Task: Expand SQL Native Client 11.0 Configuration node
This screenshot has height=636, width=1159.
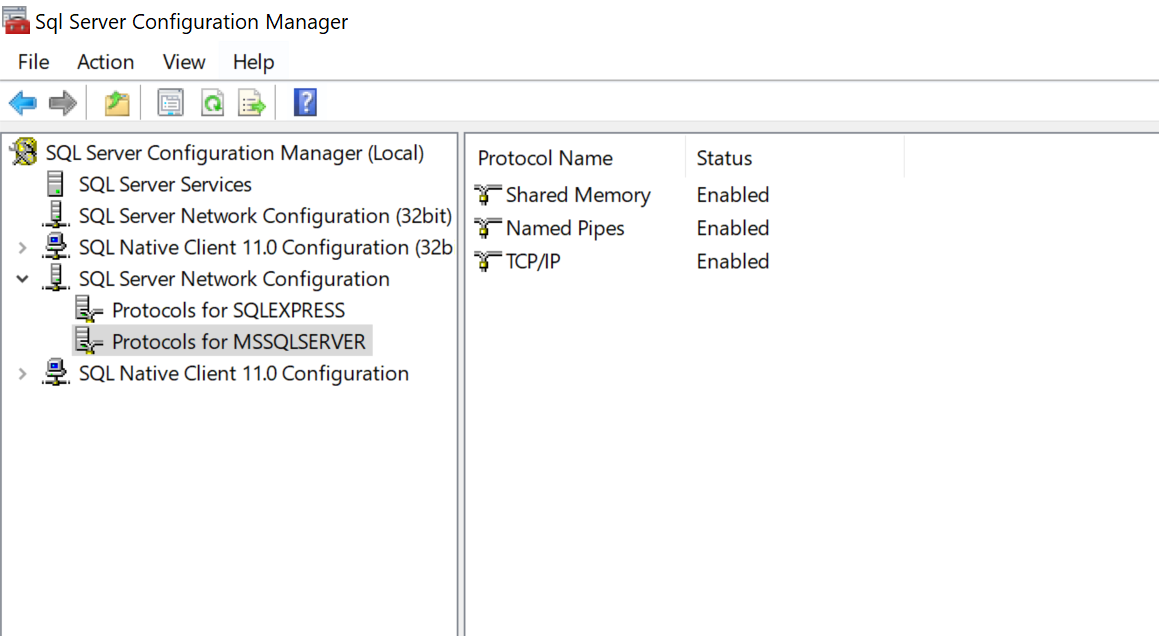Action: click(x=22, y=374)
